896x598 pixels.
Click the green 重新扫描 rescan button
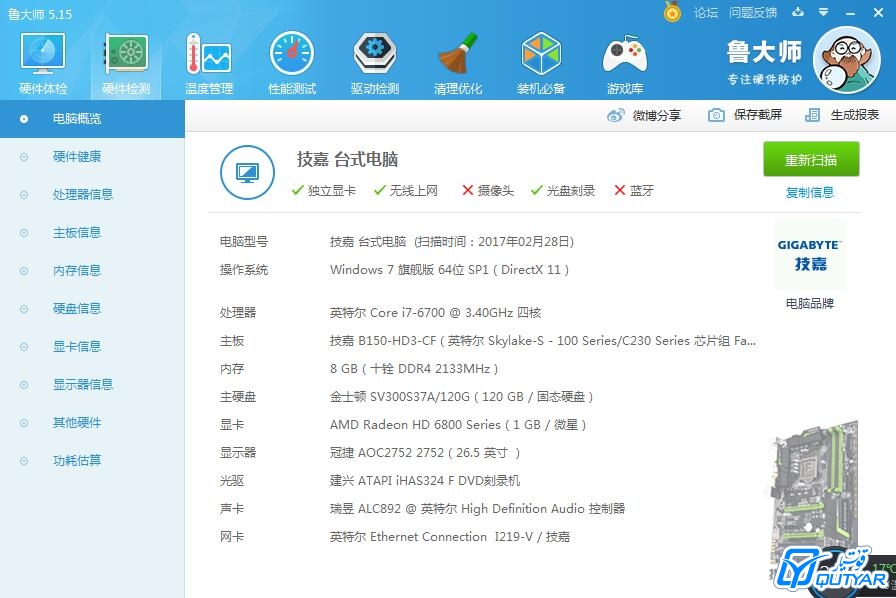coord(811,160)
